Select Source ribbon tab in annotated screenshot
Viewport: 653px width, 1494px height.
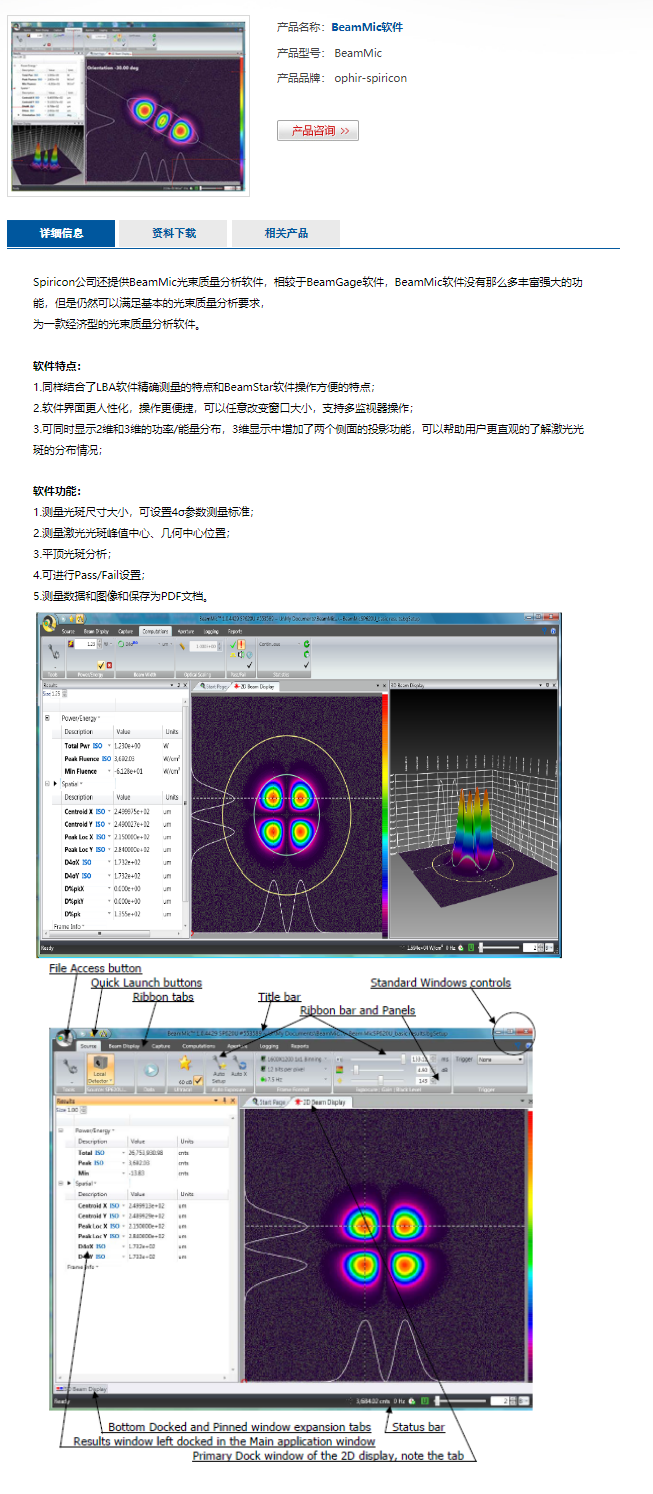click(88, 1046)
